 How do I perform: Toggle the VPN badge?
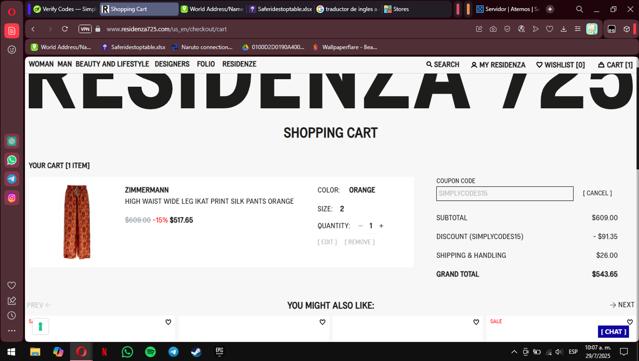[x=85, y=29]
